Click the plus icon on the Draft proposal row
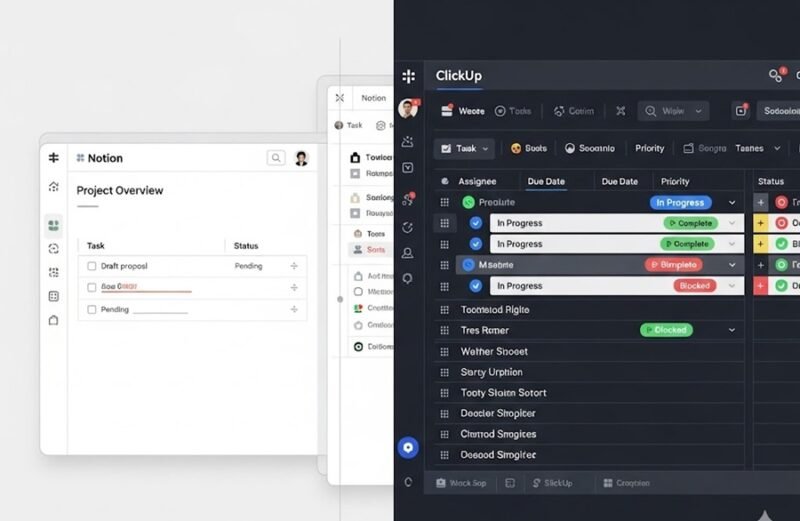Viewport: 800px width, 521px height. [294, 266]
